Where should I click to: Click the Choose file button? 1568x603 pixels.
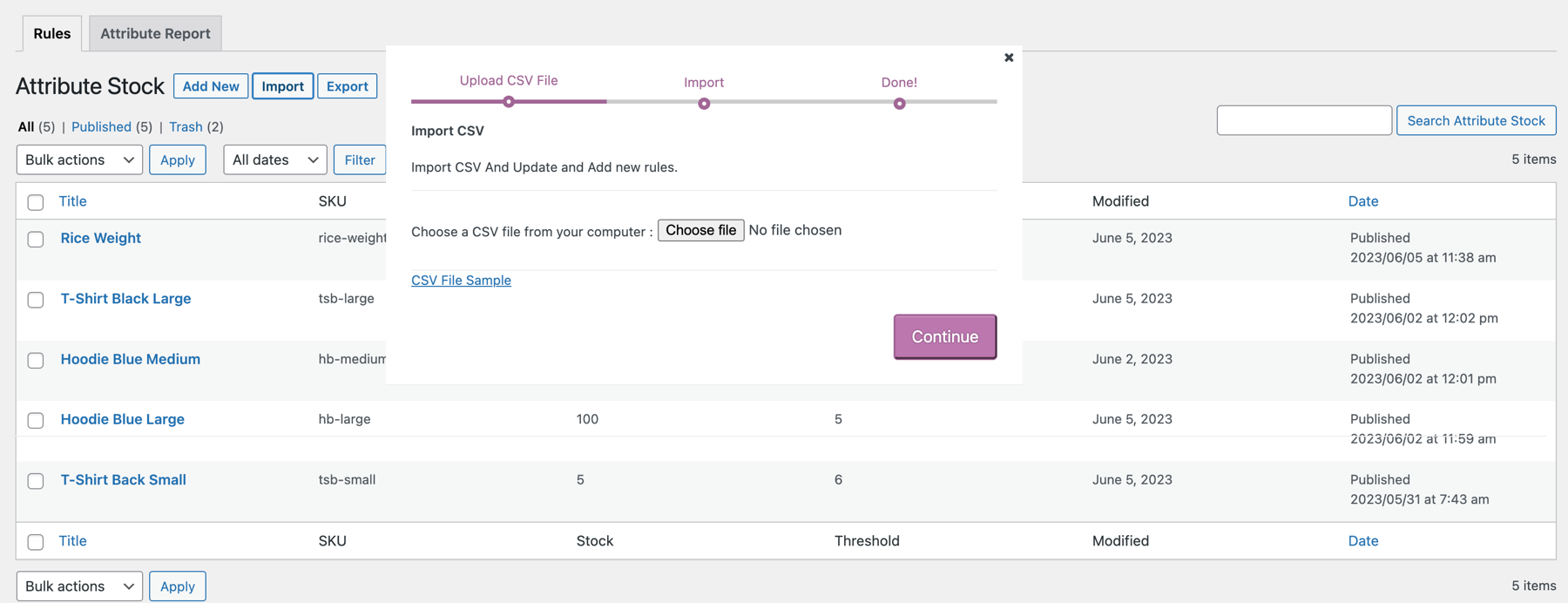[700, 230]
